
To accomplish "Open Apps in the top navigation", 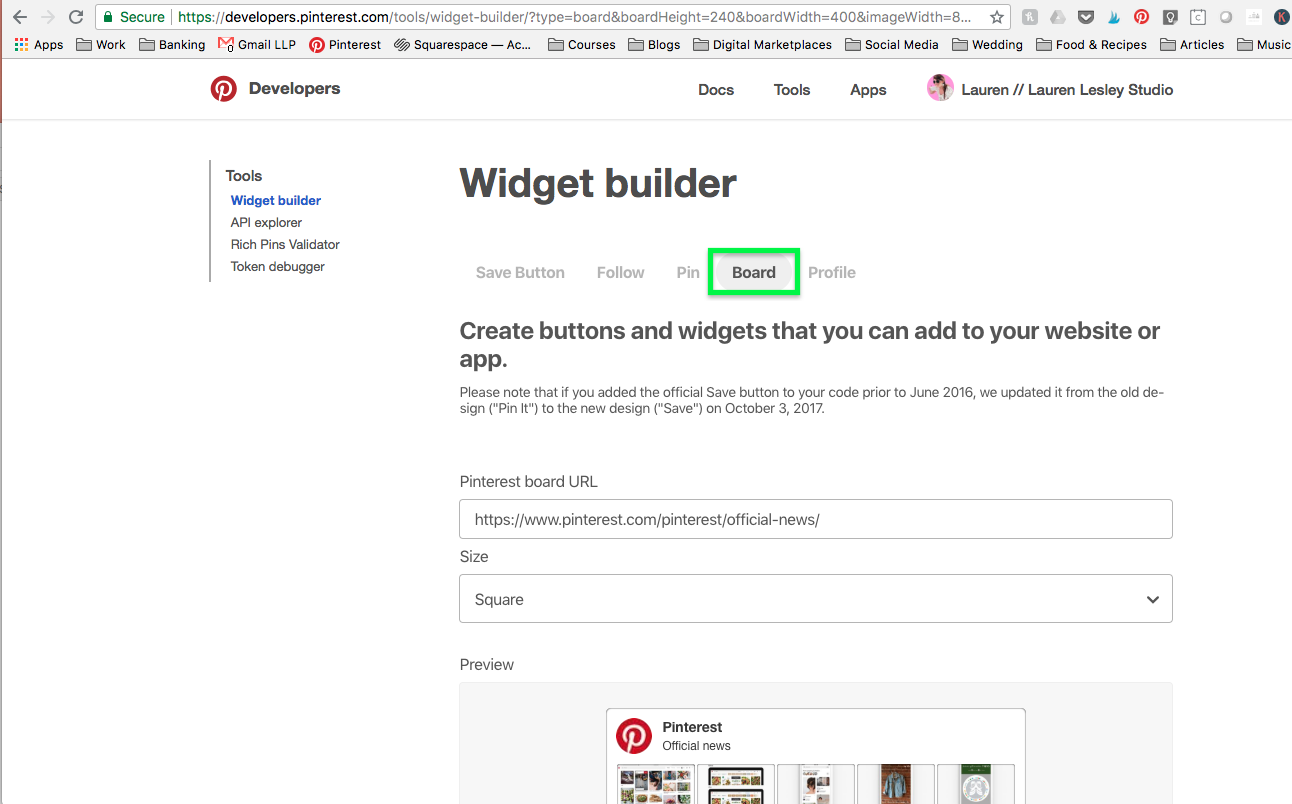I will click(868, 89).
